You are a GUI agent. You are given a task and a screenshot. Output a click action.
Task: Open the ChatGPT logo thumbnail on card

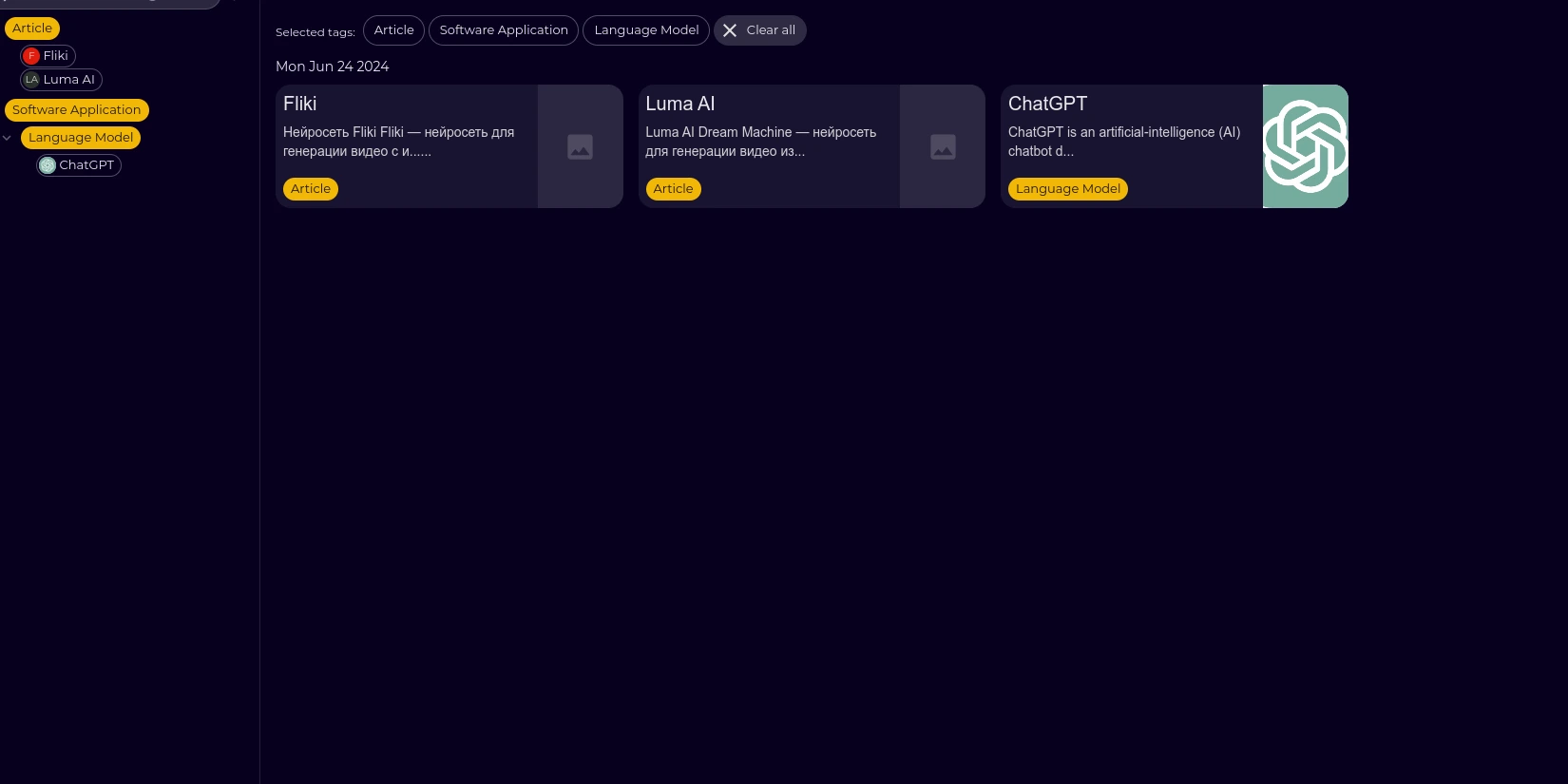coord(1305,146)
